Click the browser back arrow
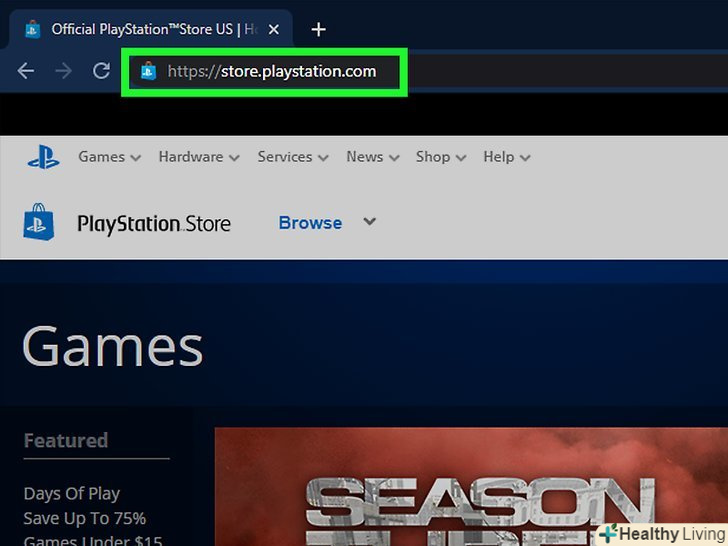The height and width of the screenshot is (546, 728). pyautogui.click(x=26, y=71)
